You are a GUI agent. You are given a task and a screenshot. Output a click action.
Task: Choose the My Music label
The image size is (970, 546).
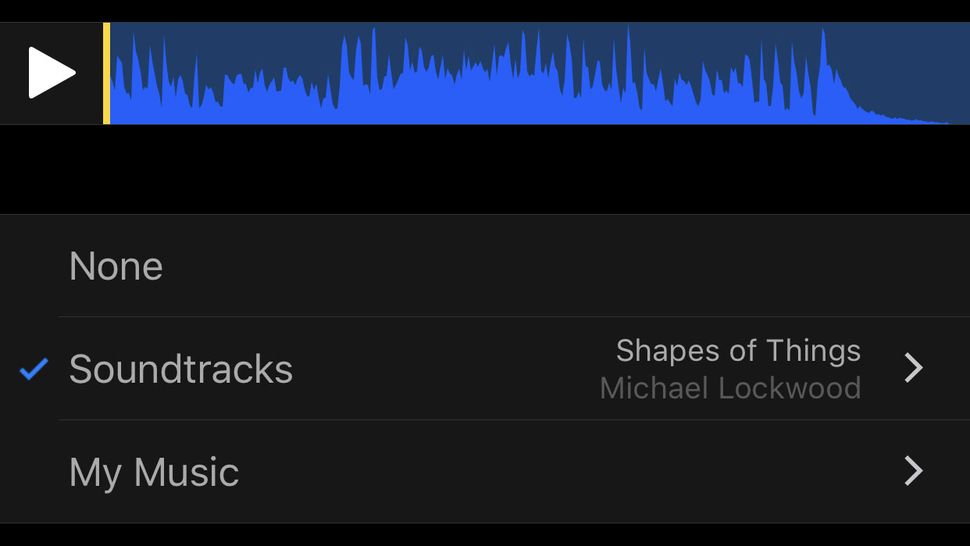tap(154, 472)
